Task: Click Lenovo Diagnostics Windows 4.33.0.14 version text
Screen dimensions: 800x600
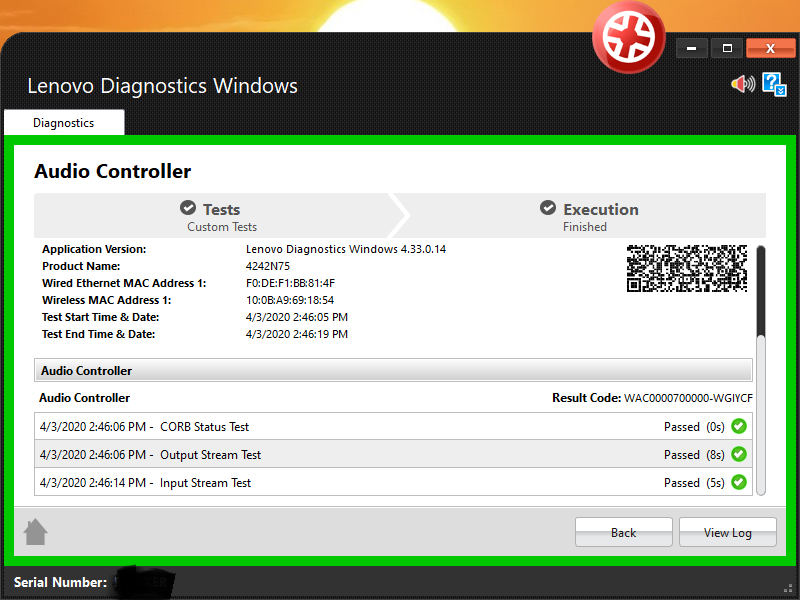Action: point(346,249)
